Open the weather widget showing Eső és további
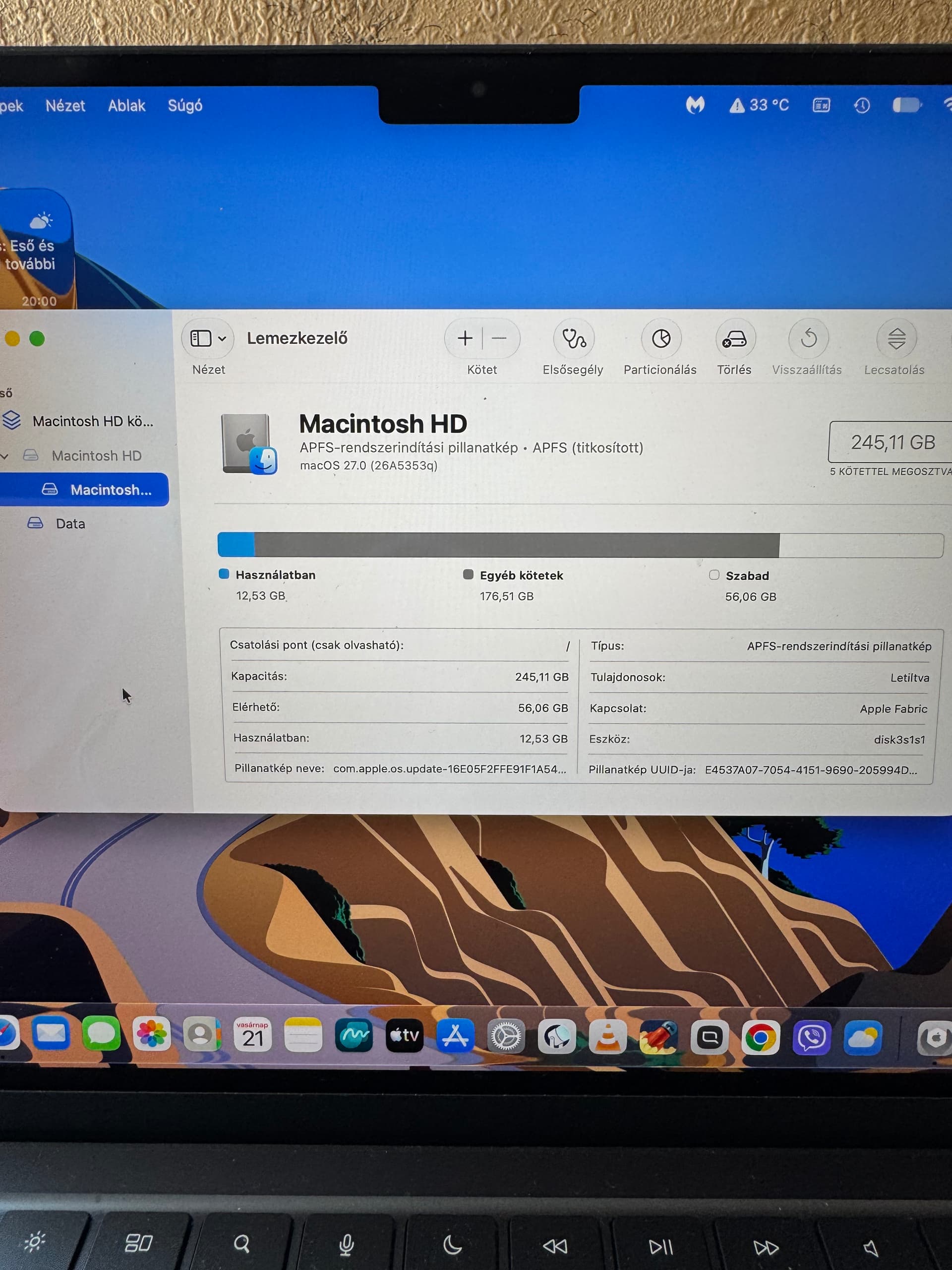Image resolution: width=952 pixels, height=1270 pixels. 37,250
